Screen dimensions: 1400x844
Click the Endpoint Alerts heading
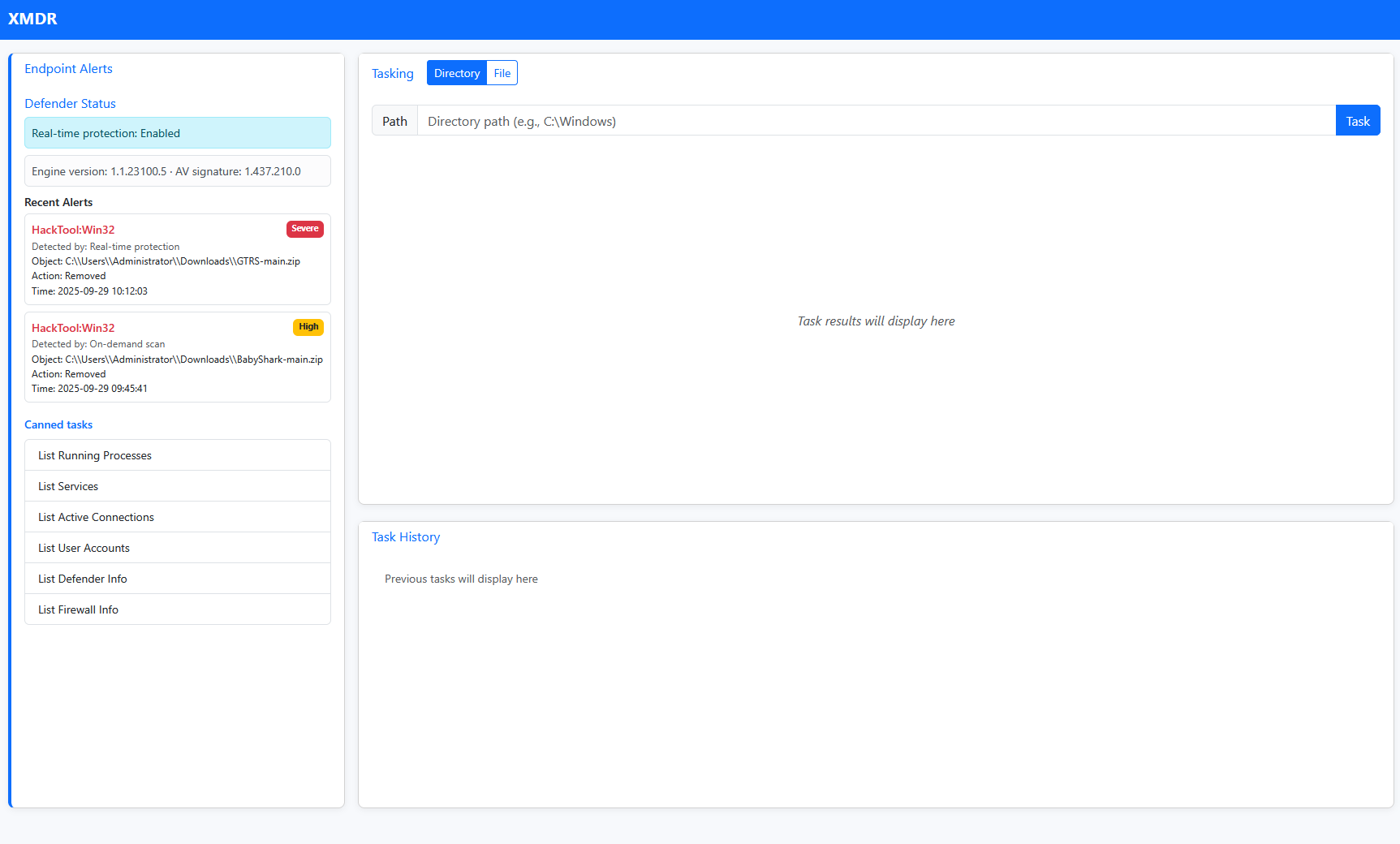pos(68,69)
